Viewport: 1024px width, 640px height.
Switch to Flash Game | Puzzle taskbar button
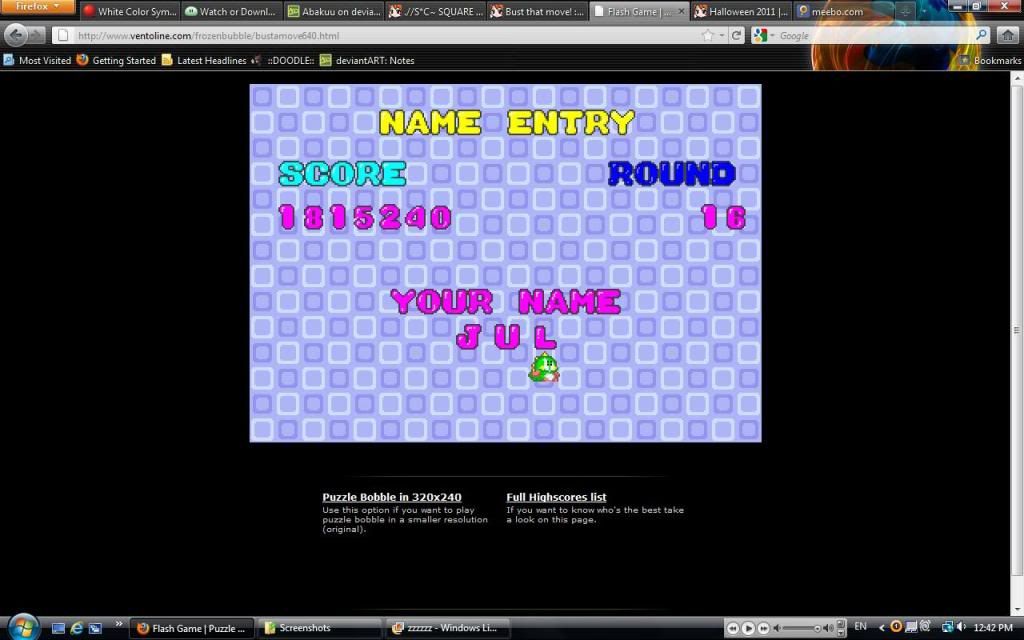pyautogui.click(x=192, y=628)
